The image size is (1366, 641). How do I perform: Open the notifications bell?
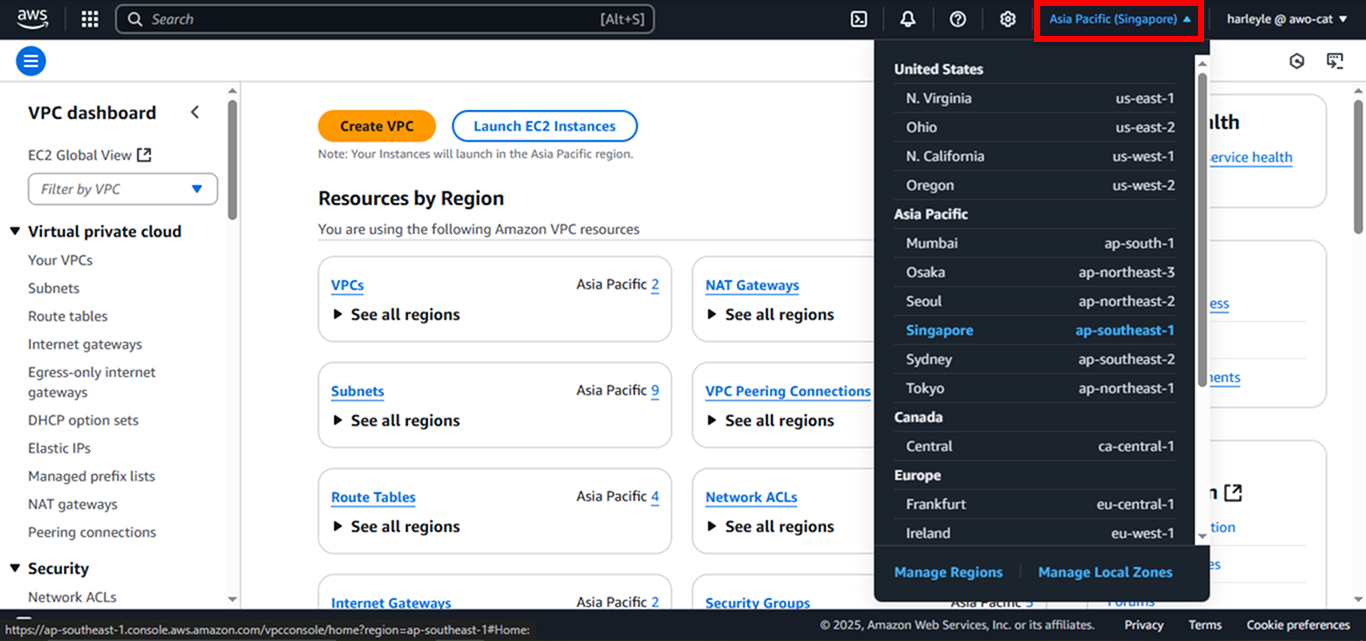point(908,19)
